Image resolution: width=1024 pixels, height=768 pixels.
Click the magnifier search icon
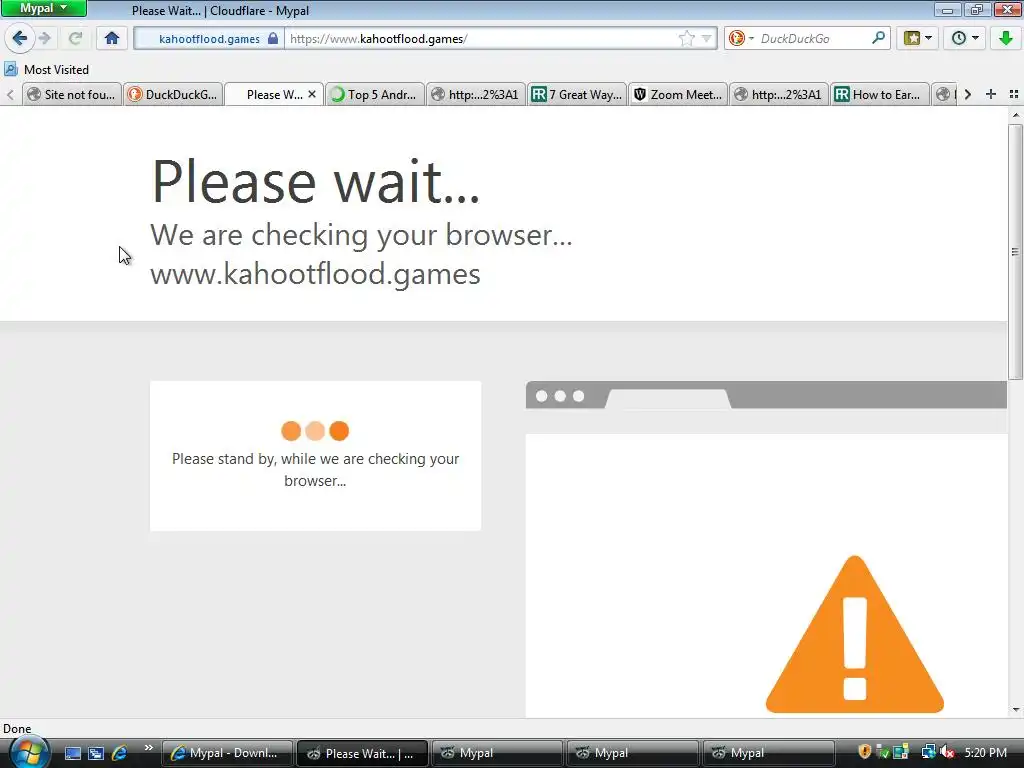(x=878, y=38)
